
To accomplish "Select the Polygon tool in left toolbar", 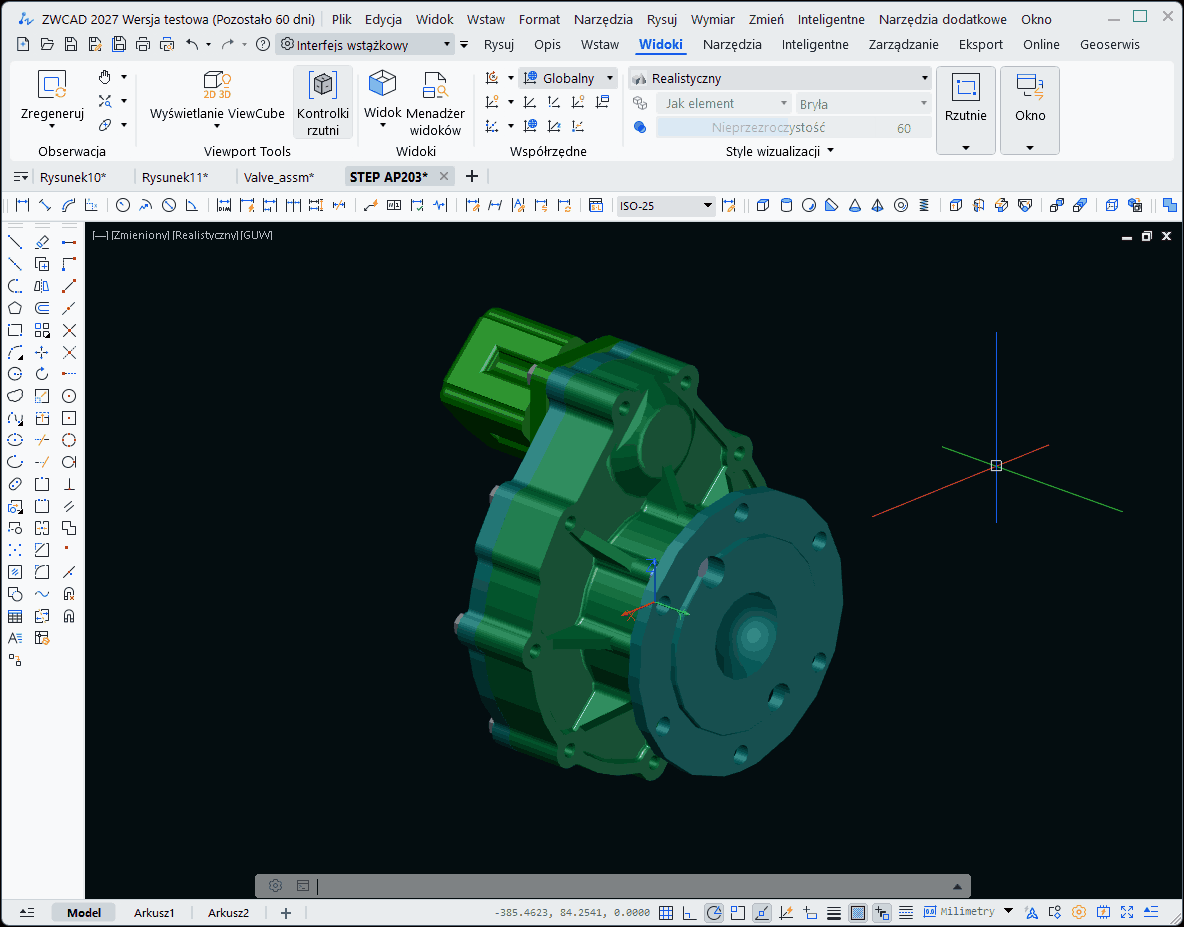I will (14, 308).
